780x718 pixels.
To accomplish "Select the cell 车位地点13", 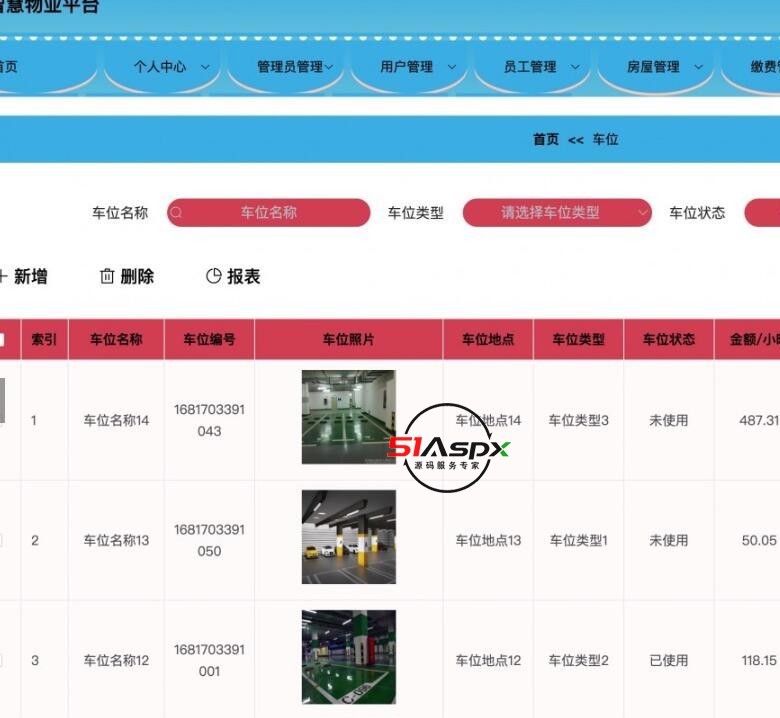I will tap(488, 540).
